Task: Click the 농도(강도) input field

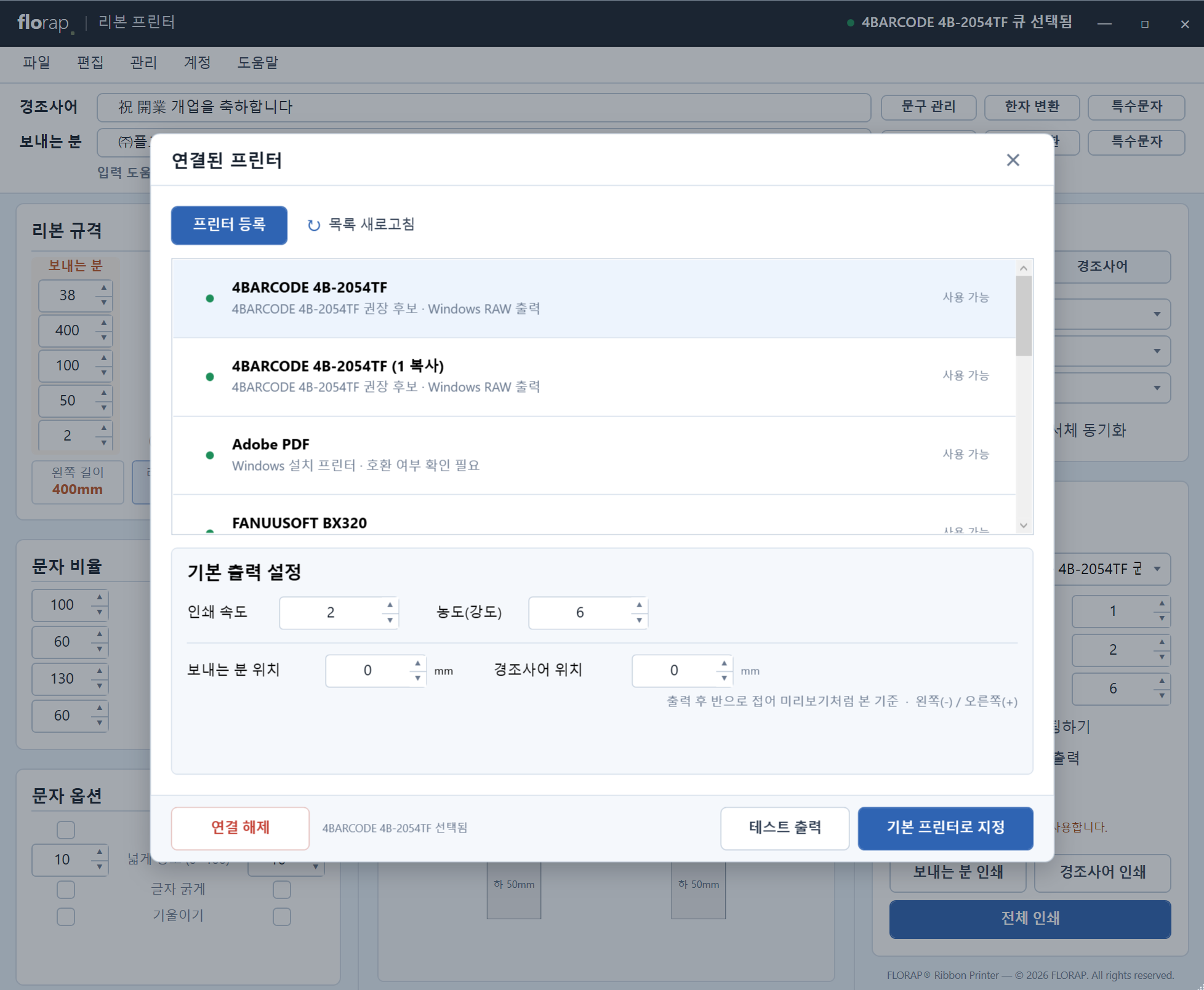Action: 580,613
